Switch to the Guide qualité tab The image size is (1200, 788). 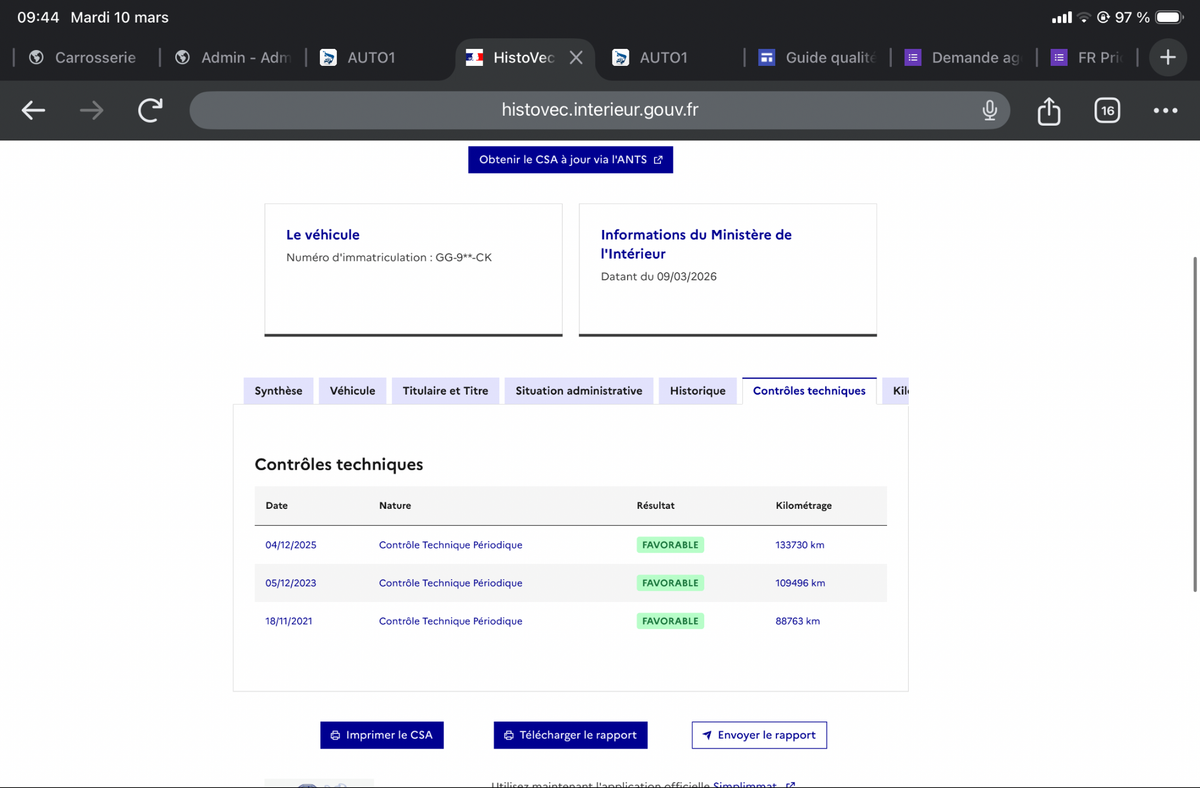816,58
